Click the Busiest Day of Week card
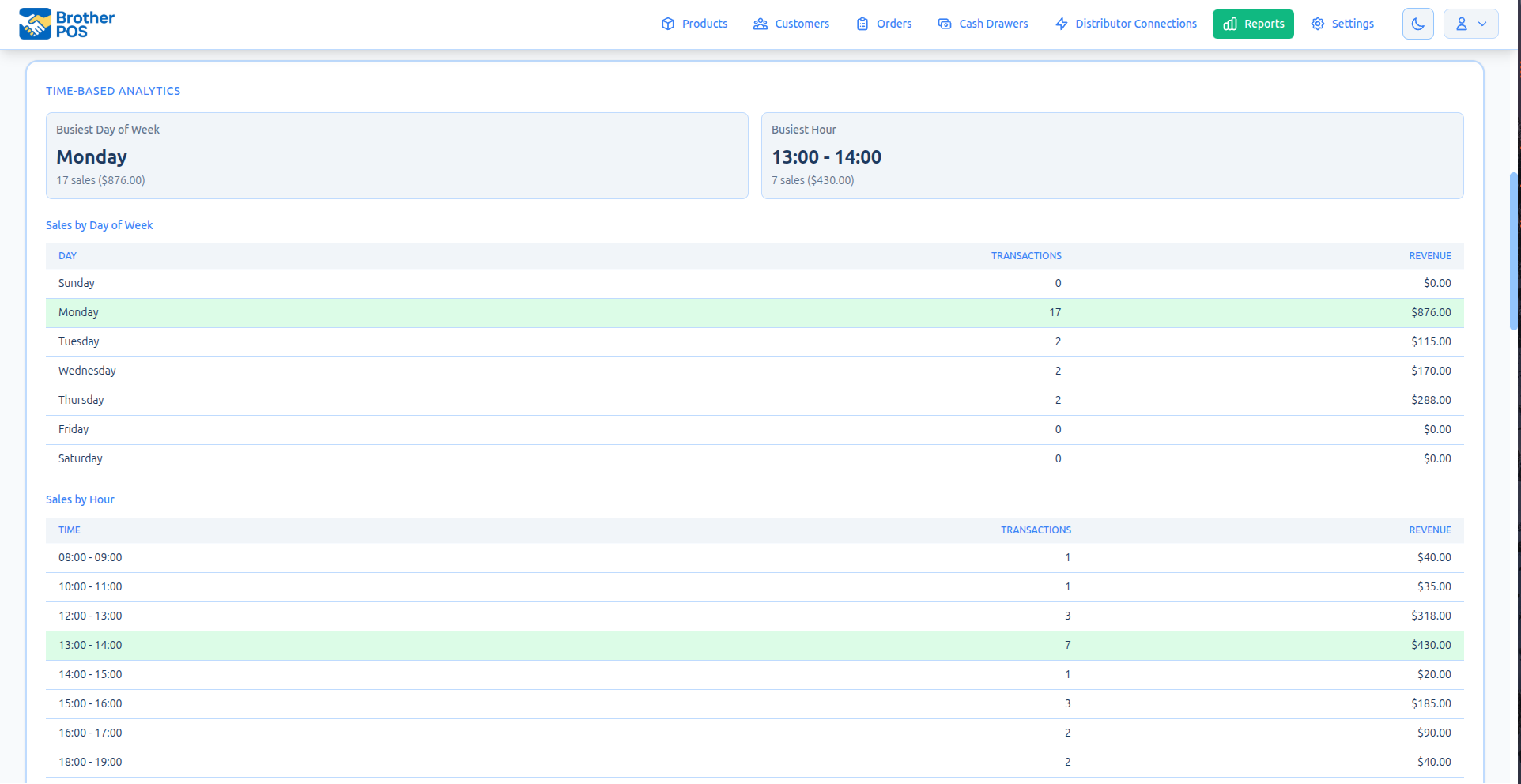 [x=397, y=155]
